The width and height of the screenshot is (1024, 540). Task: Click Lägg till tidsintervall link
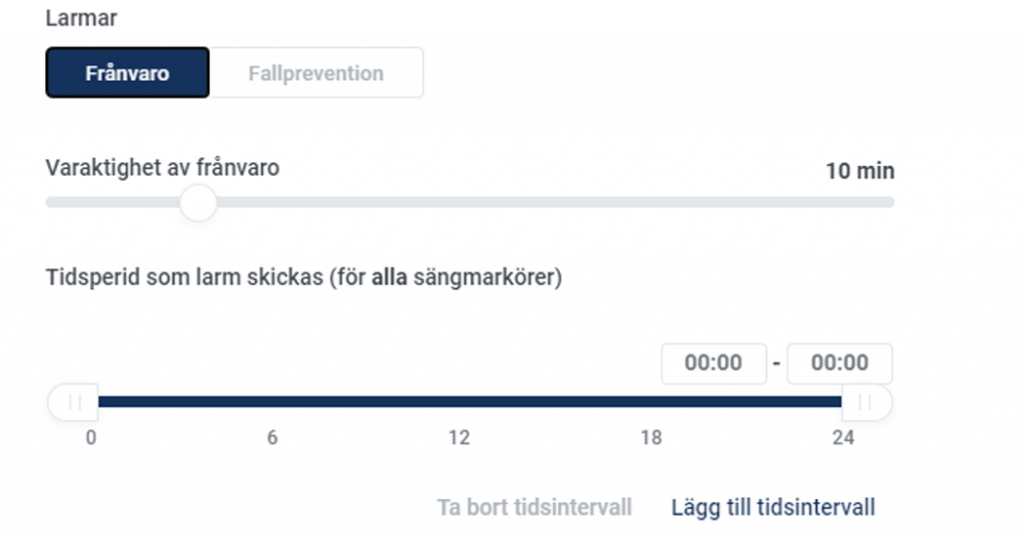pos(773,507)
